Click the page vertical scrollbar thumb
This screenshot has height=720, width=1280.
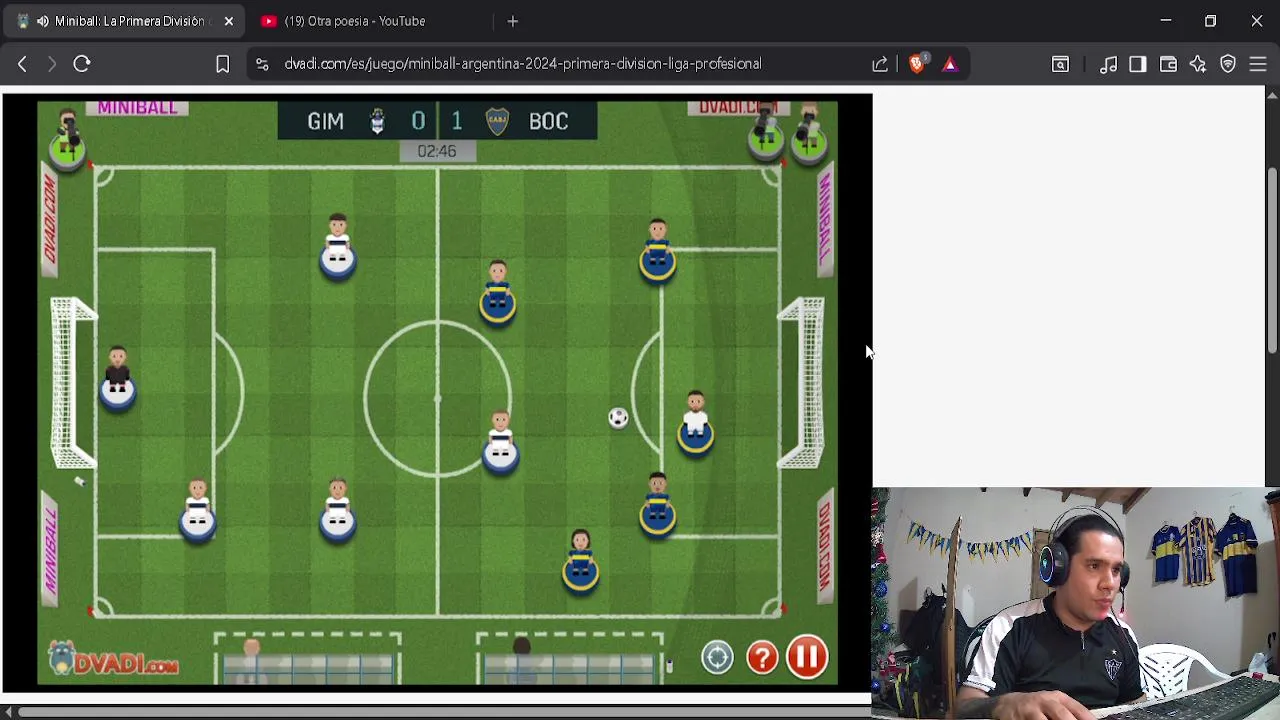pyautogui.click(x=1272, y=260)
